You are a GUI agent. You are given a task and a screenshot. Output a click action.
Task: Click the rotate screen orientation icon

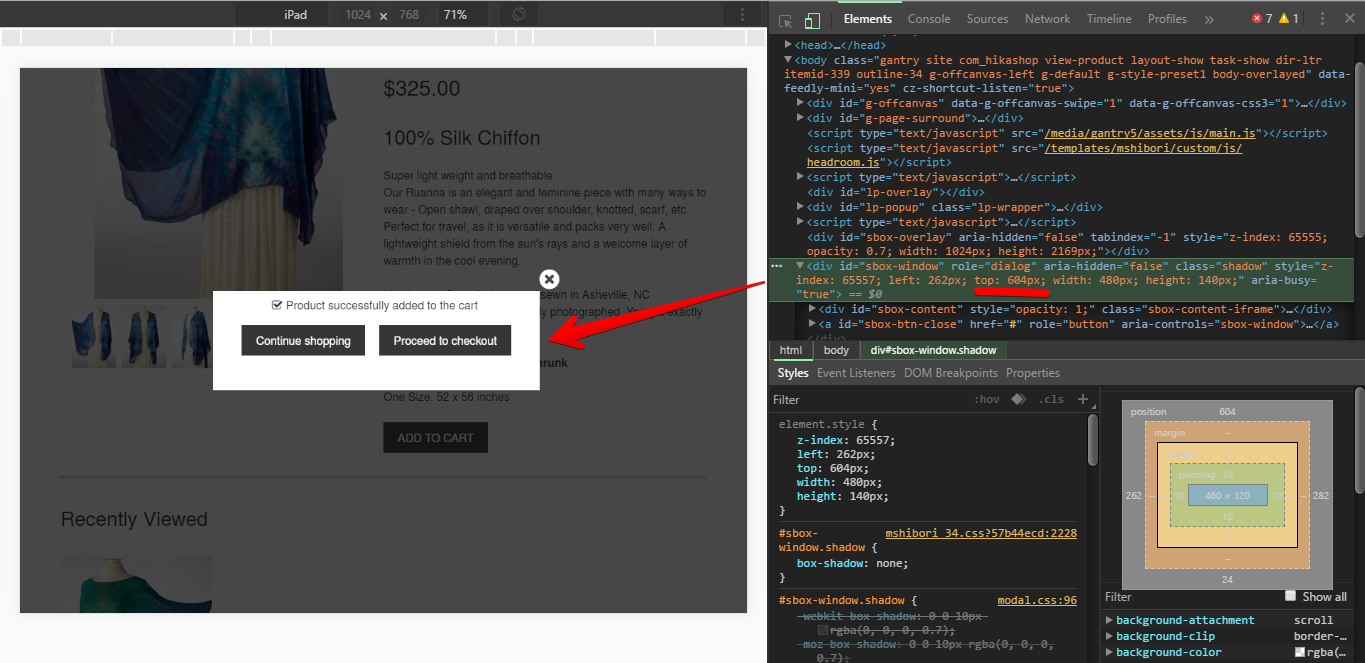(x=519, y=14)
